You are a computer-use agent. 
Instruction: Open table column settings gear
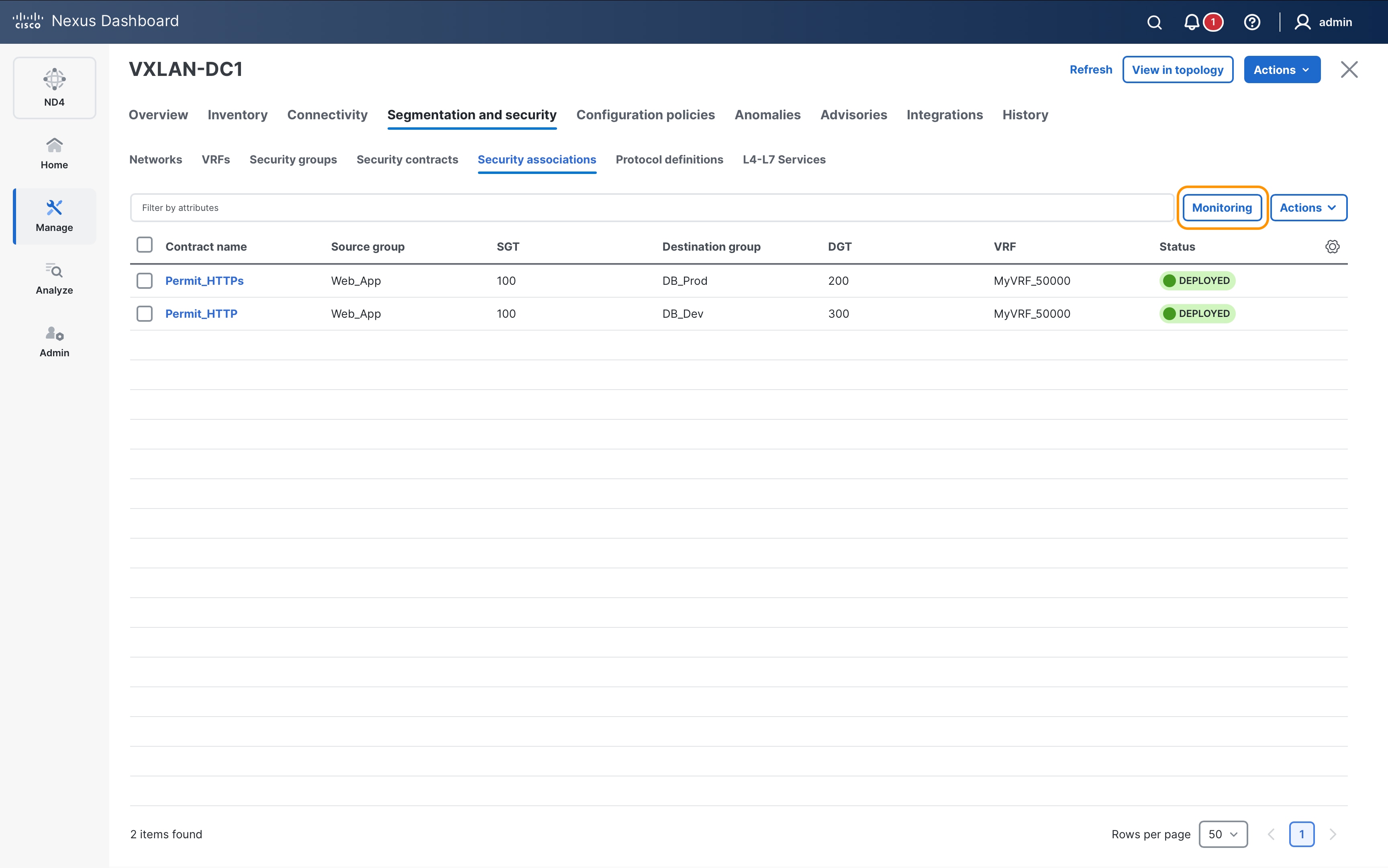(1332, 247)
